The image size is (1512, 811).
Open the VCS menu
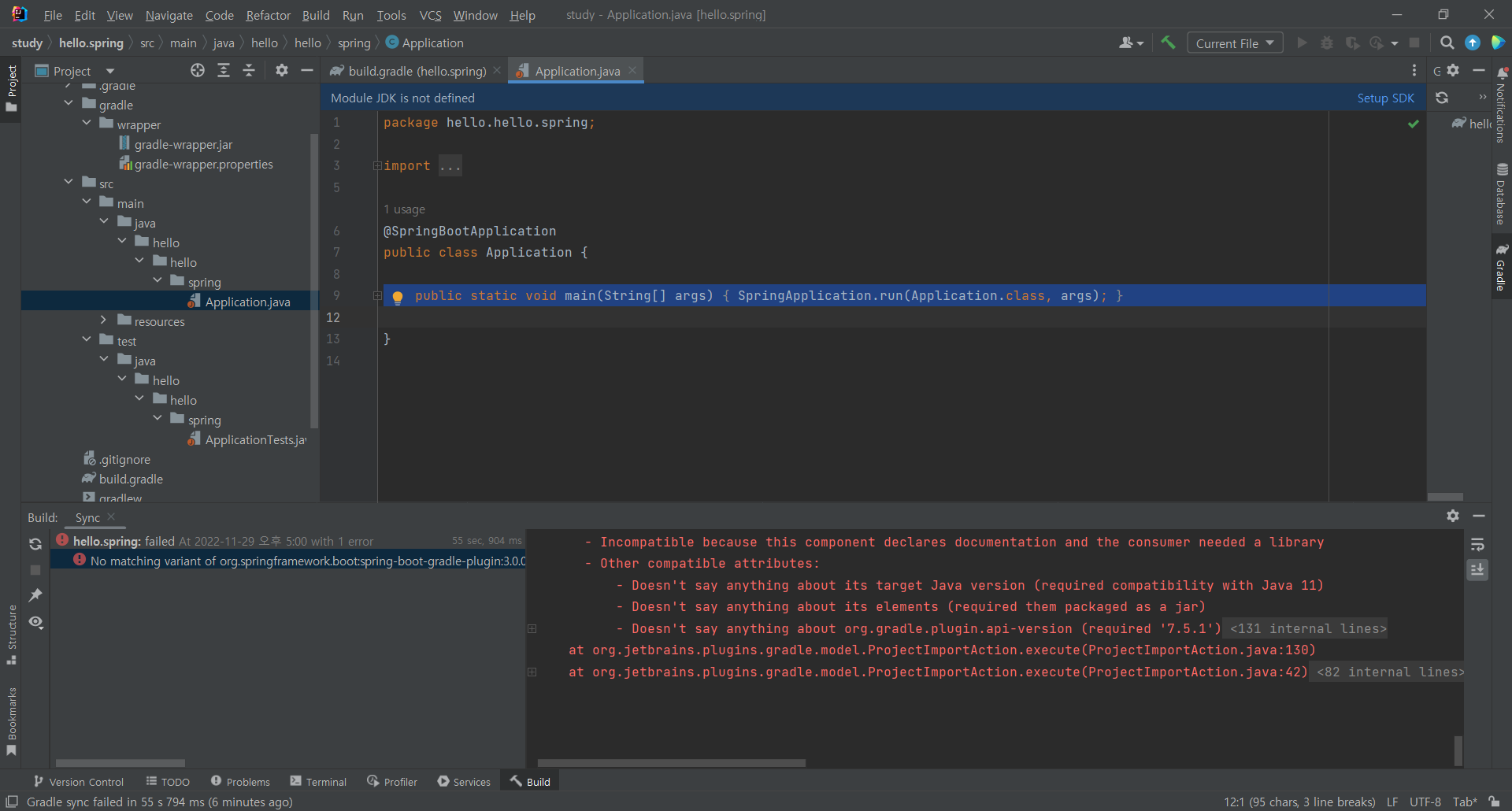coord(430,15)
